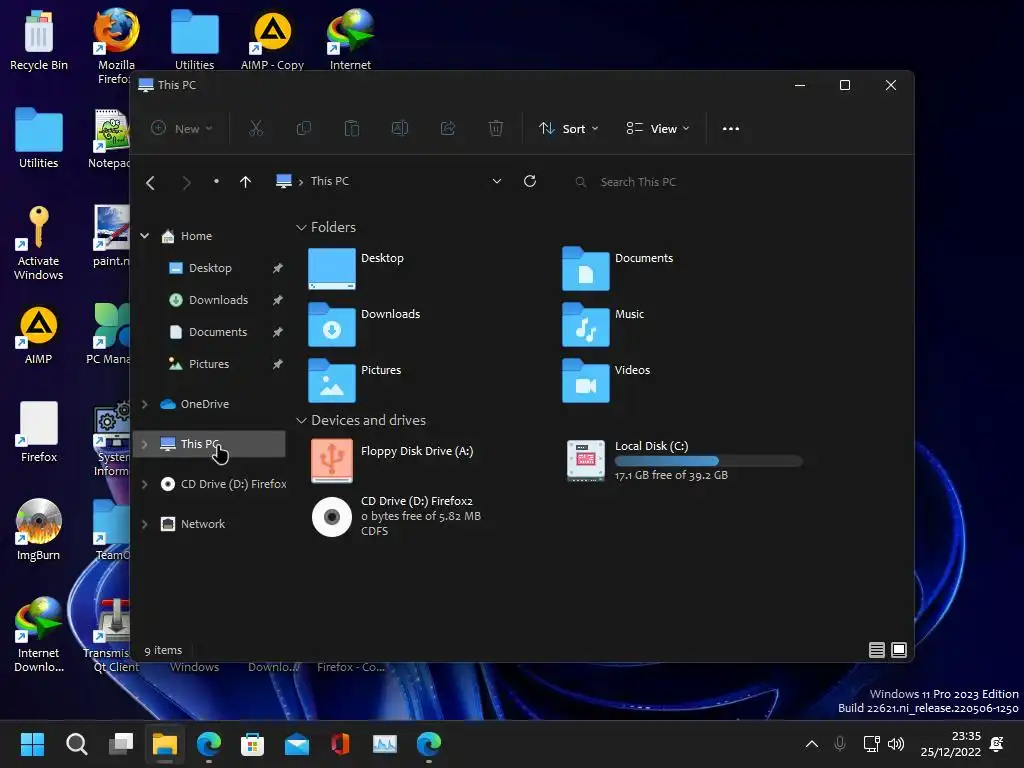Go back with the Back arrow
The height and width of the screenshot is (768, 1024).
(150, 182)
